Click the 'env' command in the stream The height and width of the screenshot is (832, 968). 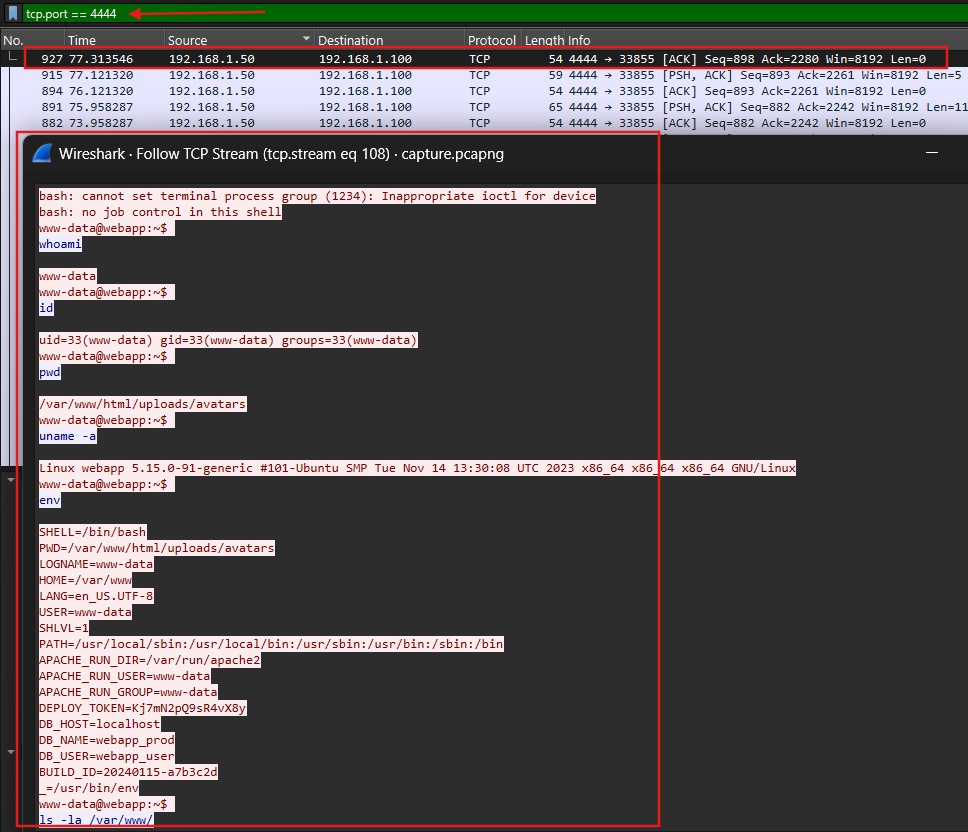(x=49, y=500)
